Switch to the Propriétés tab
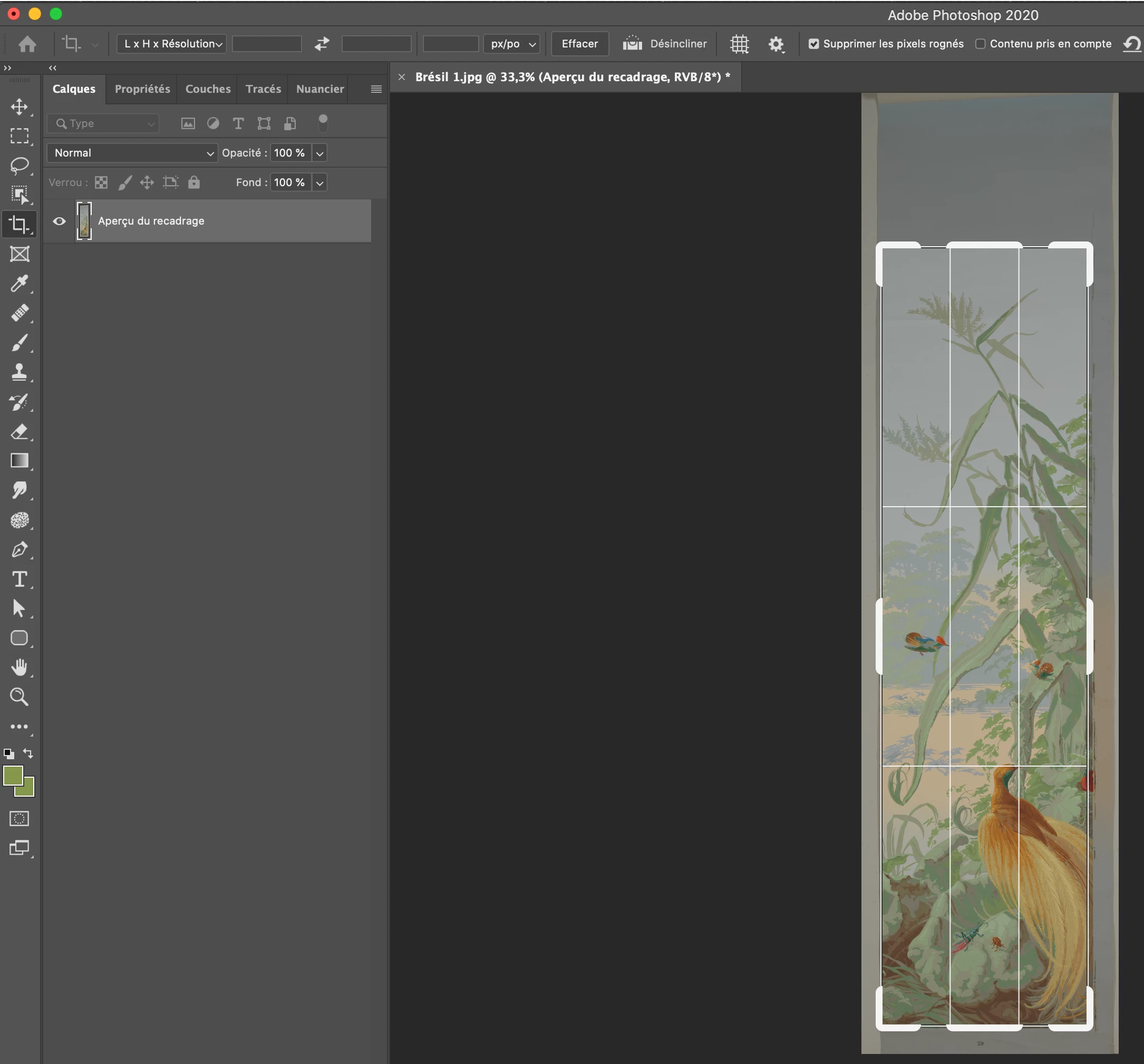This screenshot has height=1064, width=1144. point(142,89)
